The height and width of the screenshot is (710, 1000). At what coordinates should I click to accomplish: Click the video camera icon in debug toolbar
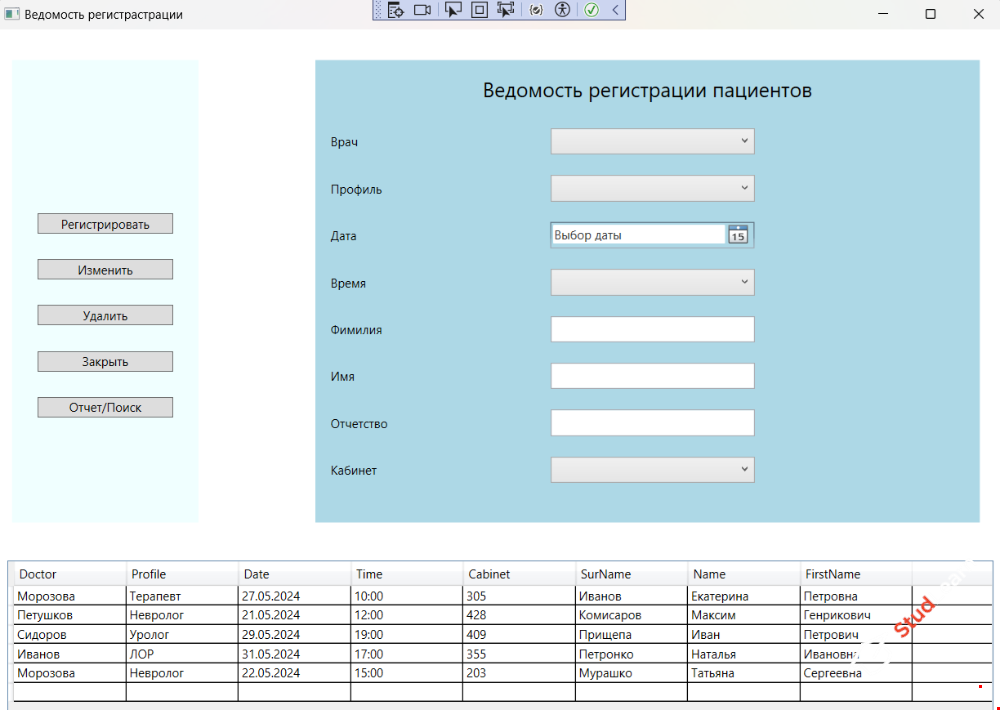point(422,10)
